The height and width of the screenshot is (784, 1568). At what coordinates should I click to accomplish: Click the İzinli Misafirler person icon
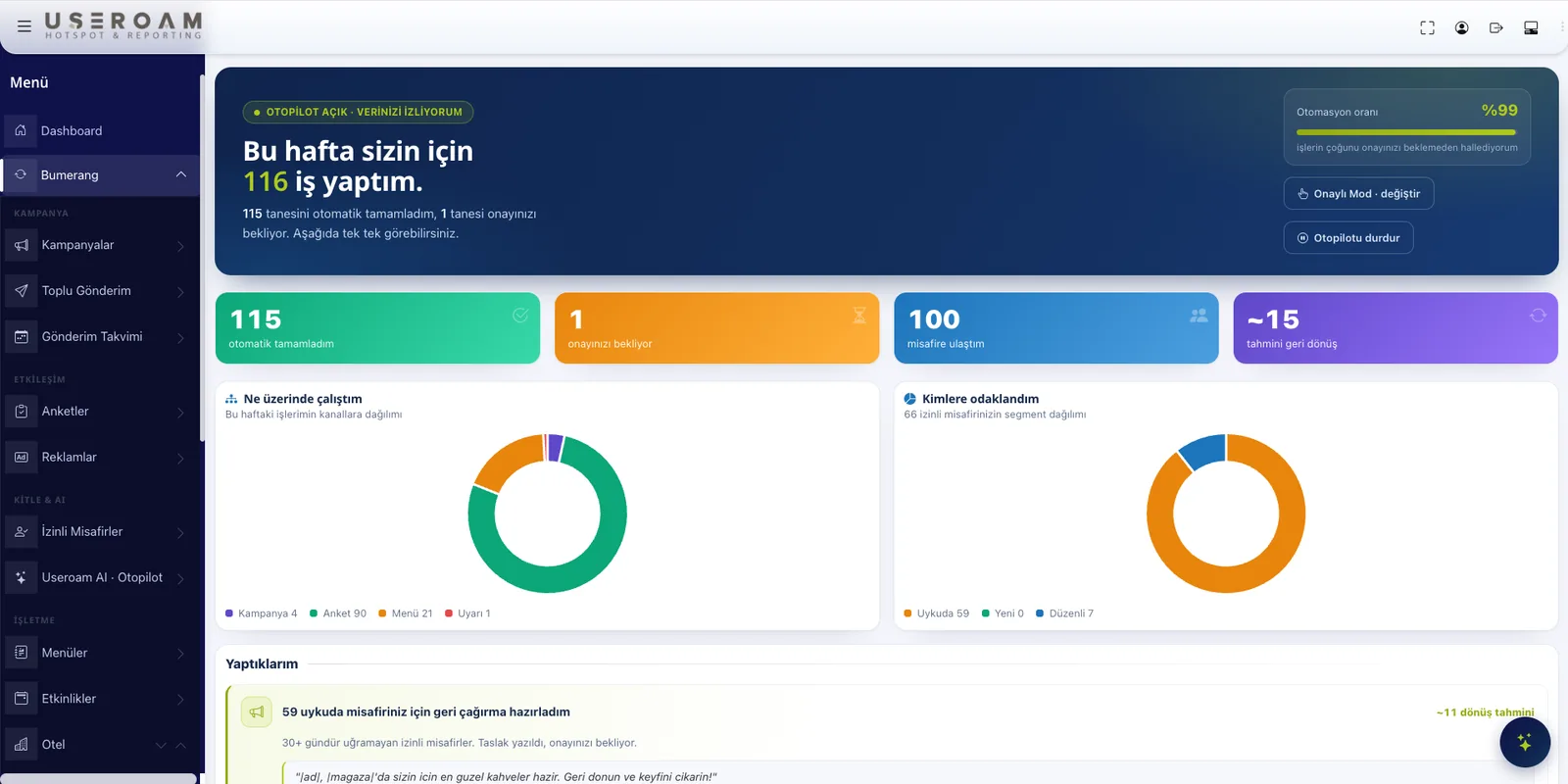22,531
